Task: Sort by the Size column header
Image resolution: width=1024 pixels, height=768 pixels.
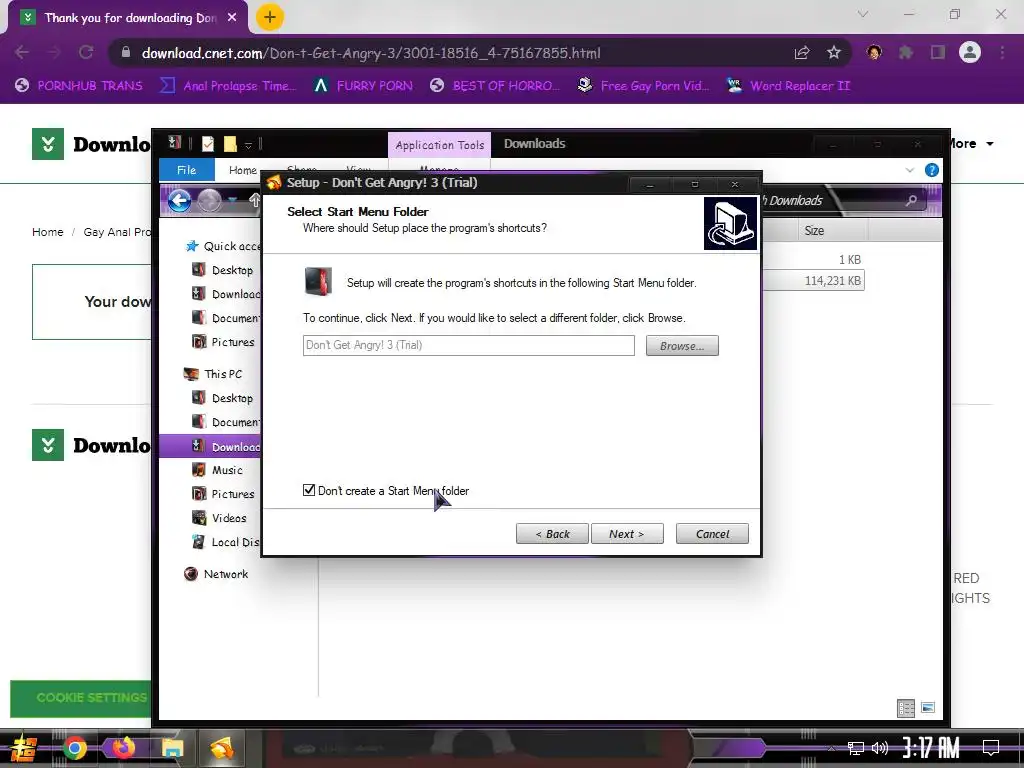Action: pyautogui.click(x=814, y=231)
